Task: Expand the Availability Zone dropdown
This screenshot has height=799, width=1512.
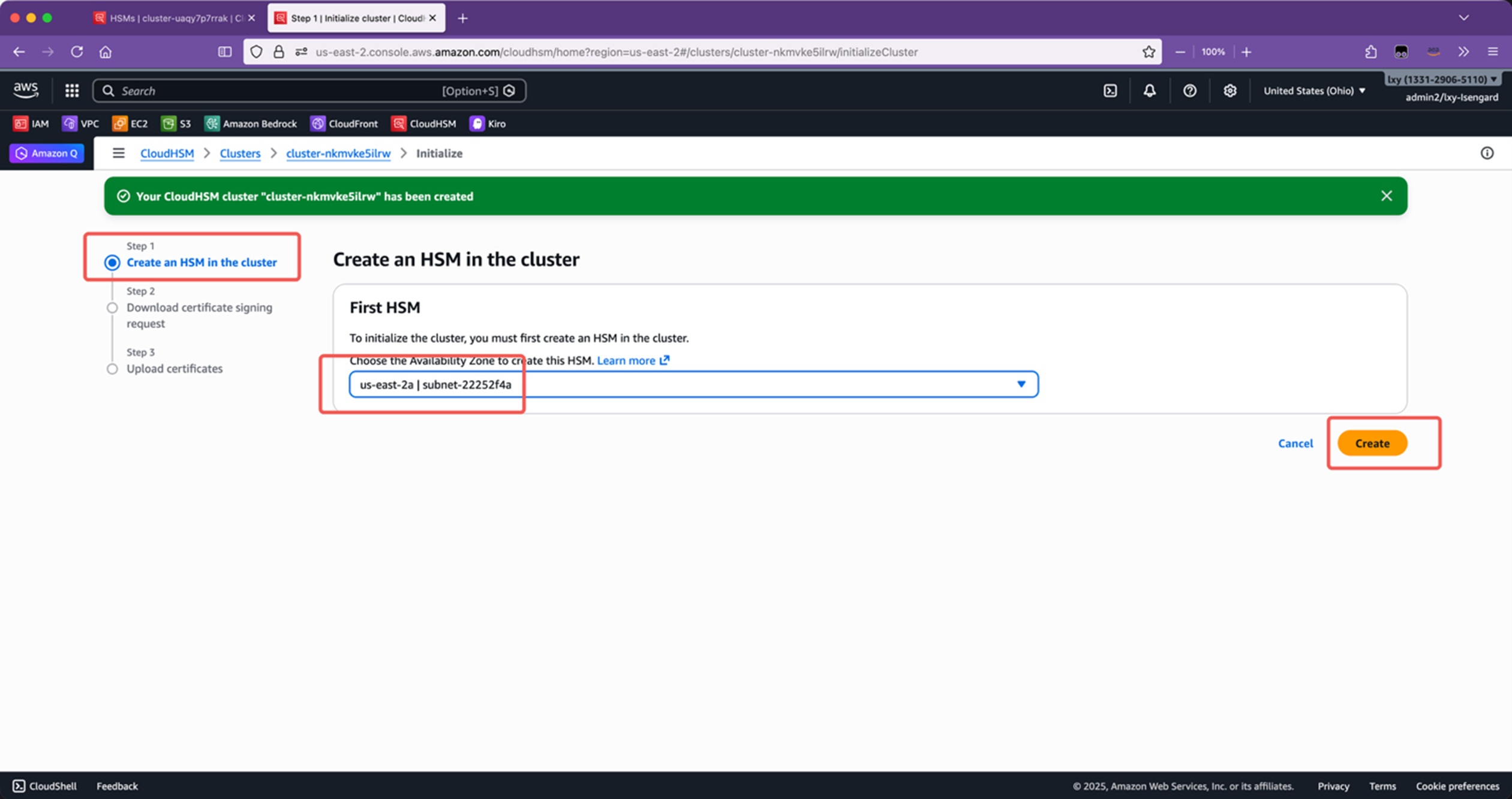Action: point(1021,384)
